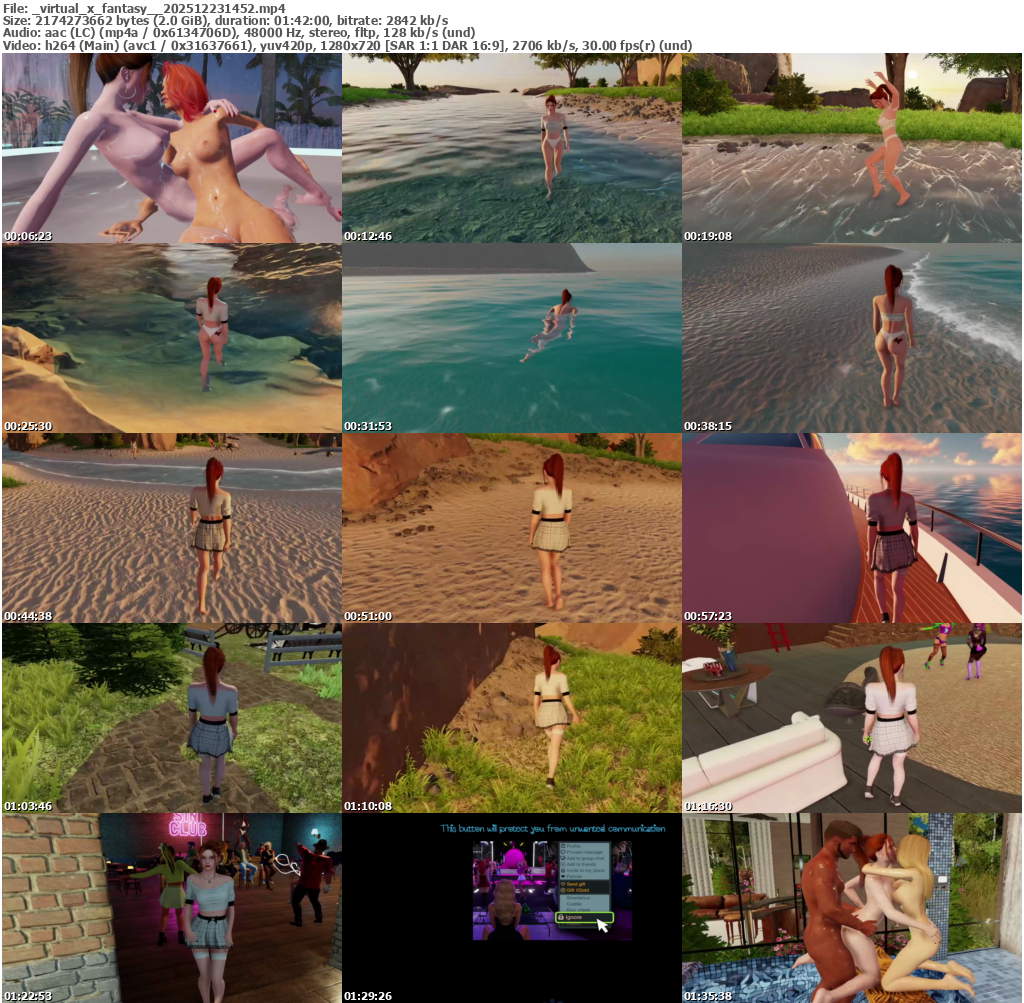Click the yacht deck frame at 00:57:23

(852, 528)
